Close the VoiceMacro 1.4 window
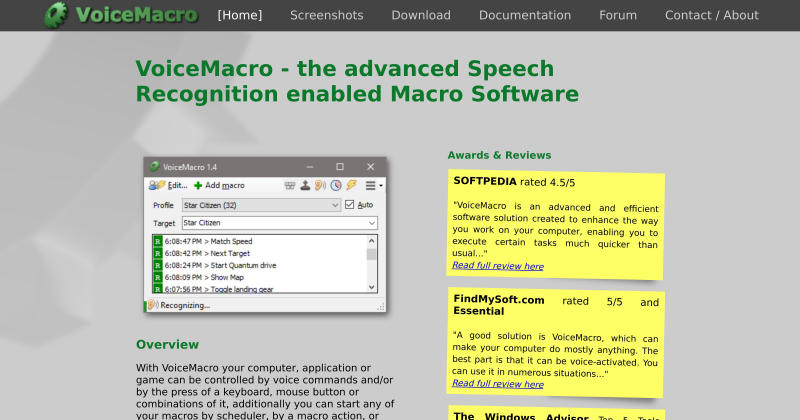The width and height of the screenshot is (800, 420). (x=370, y=167)
